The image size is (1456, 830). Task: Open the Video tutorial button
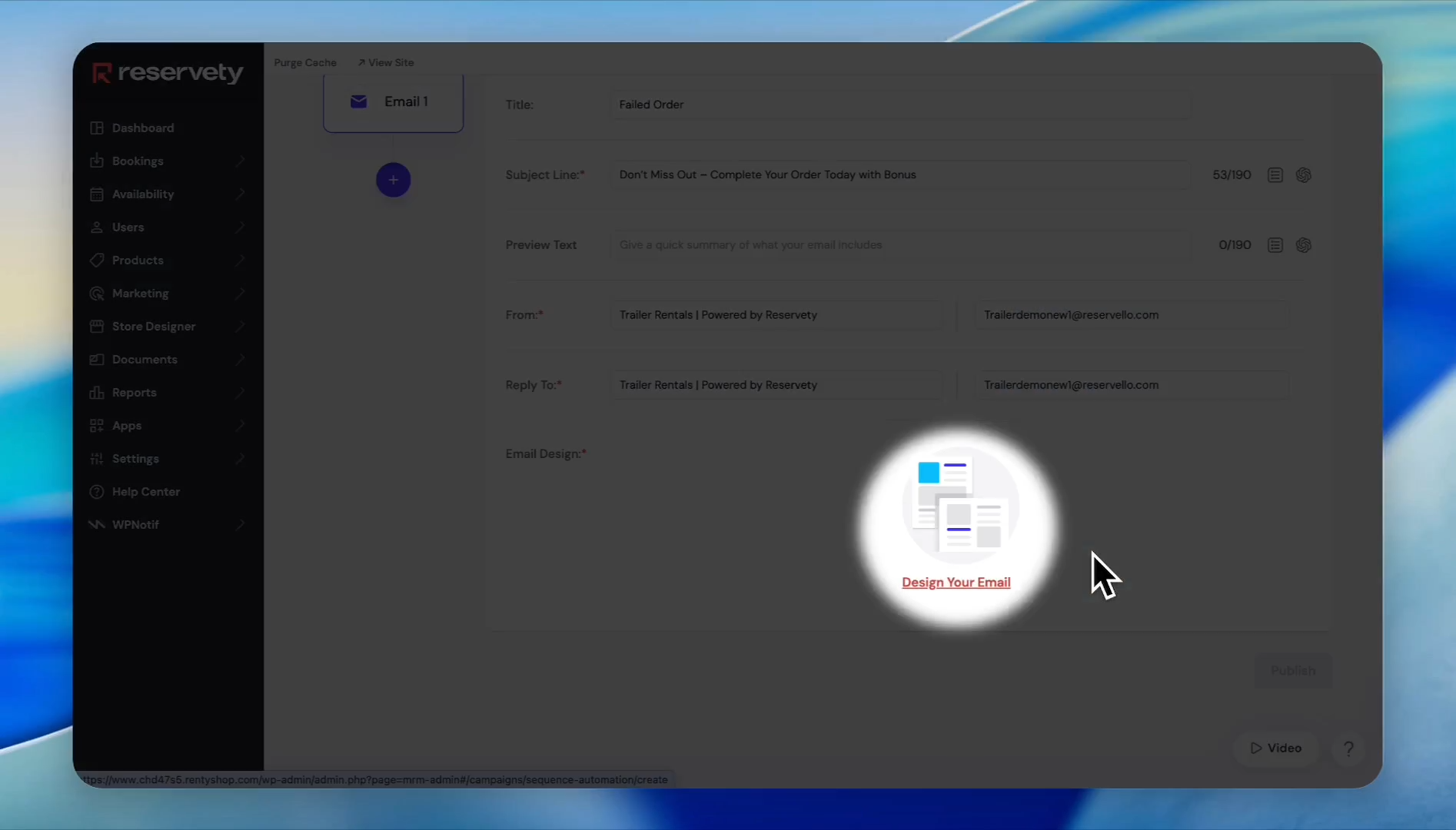1275,748
